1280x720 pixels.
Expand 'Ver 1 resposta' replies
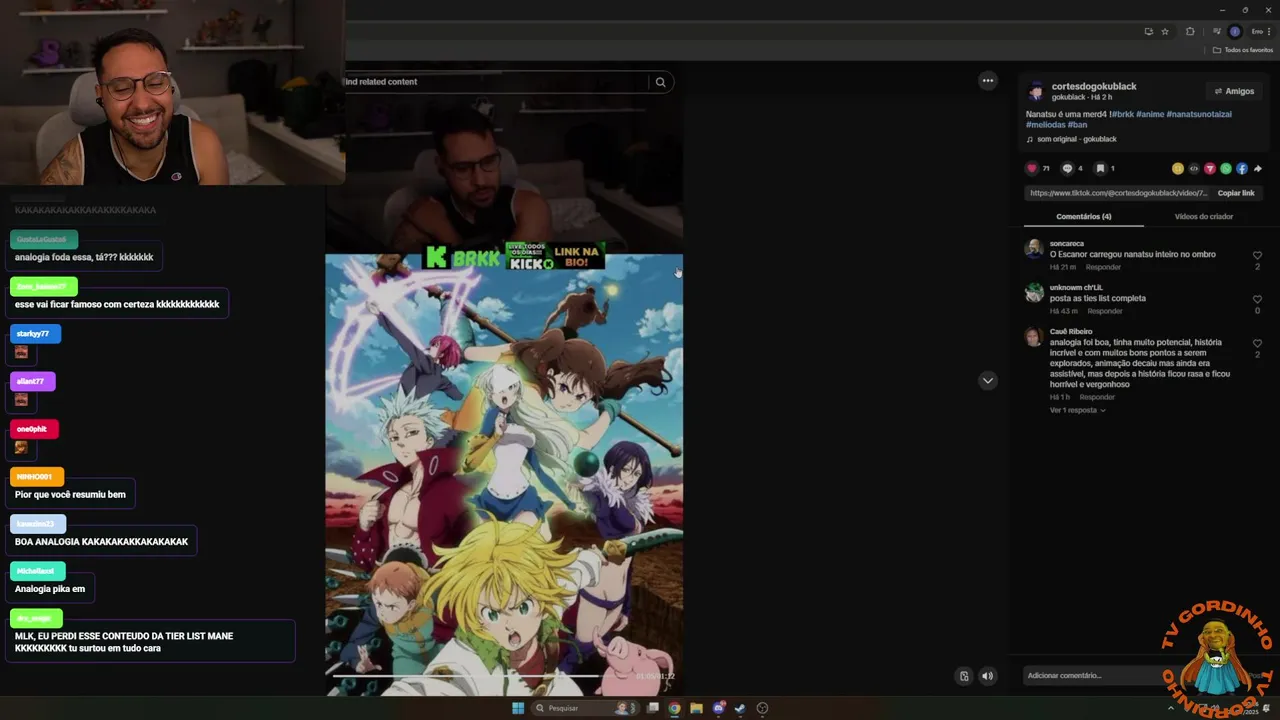click(x=1077, y=410)
